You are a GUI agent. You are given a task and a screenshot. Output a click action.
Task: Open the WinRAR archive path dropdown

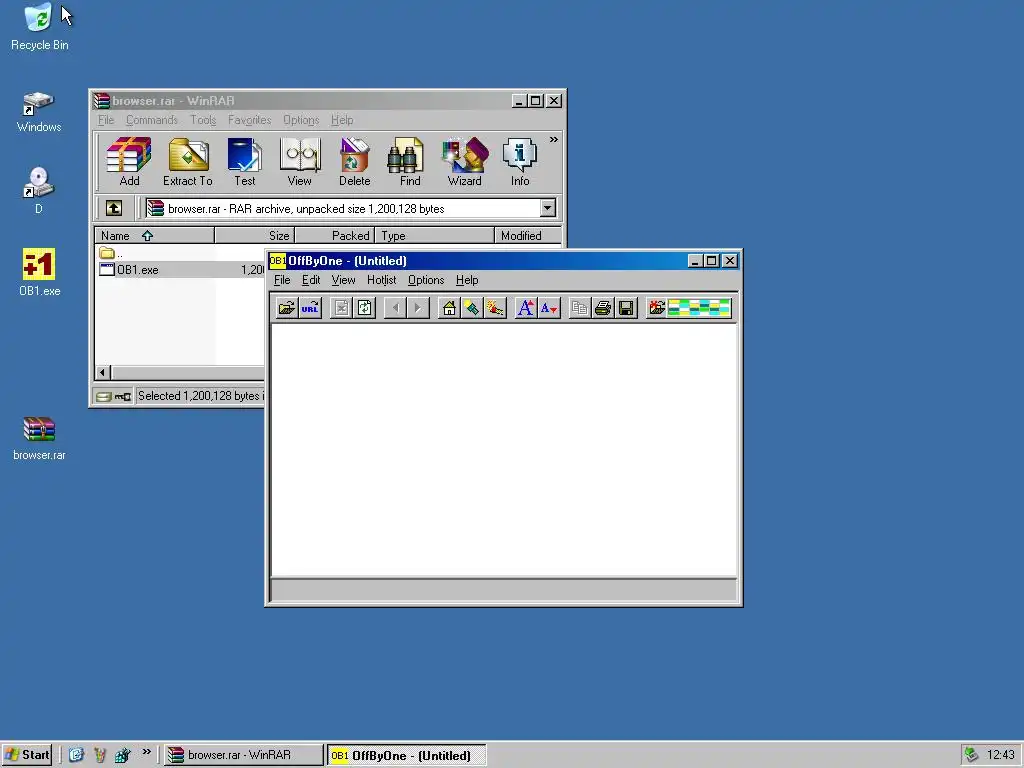(547, 208)
